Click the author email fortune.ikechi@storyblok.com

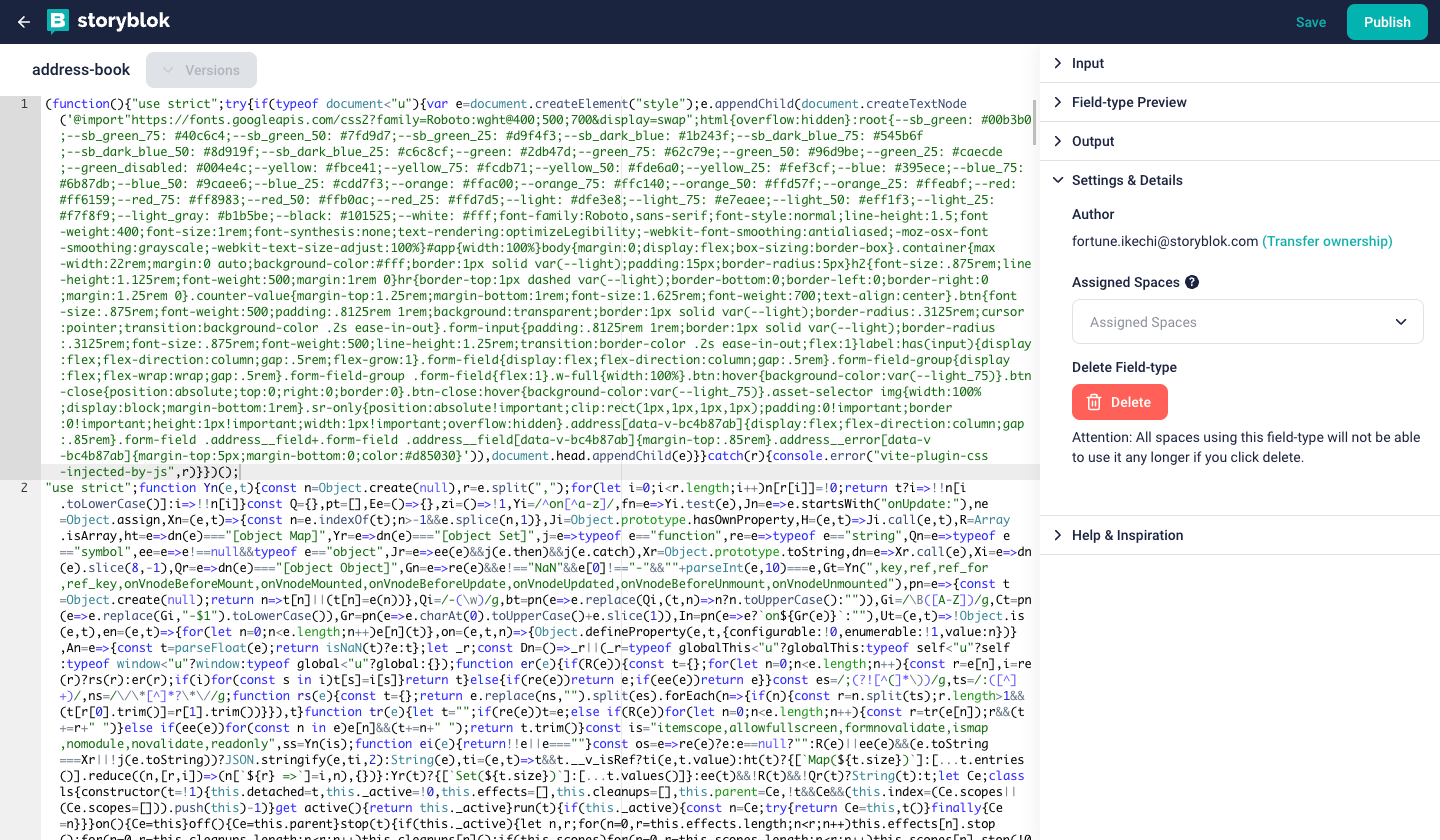coord(1165,241)
